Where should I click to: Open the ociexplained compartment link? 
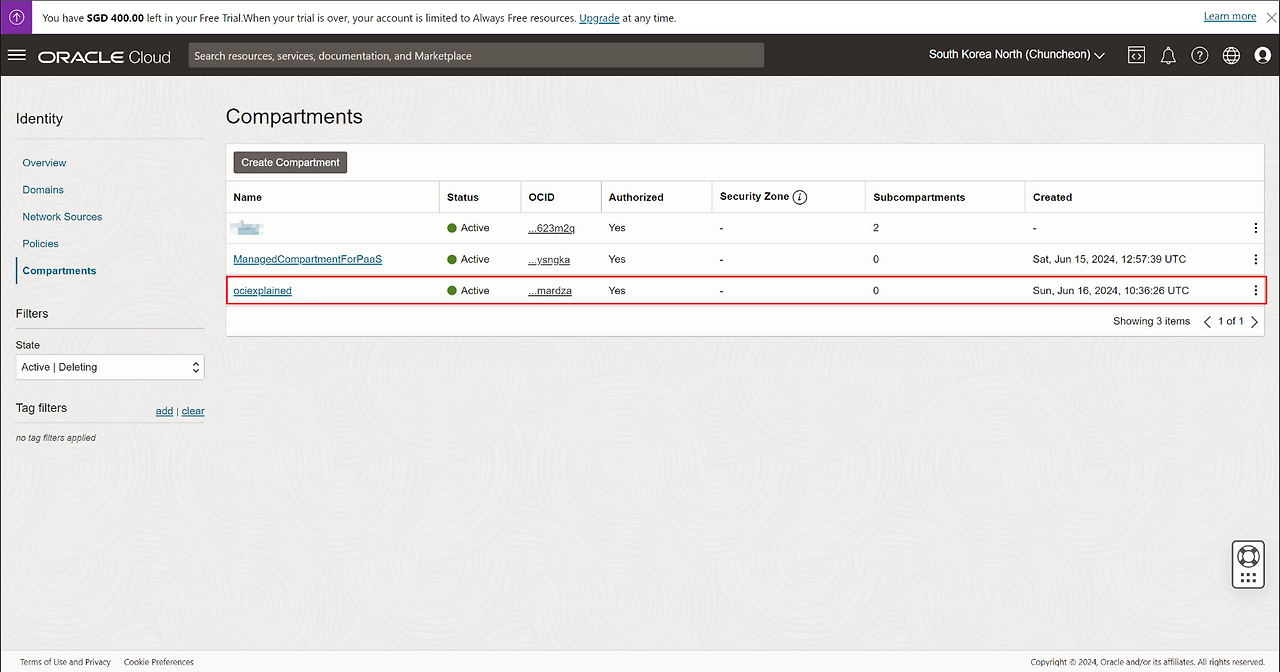pos(262,290)
